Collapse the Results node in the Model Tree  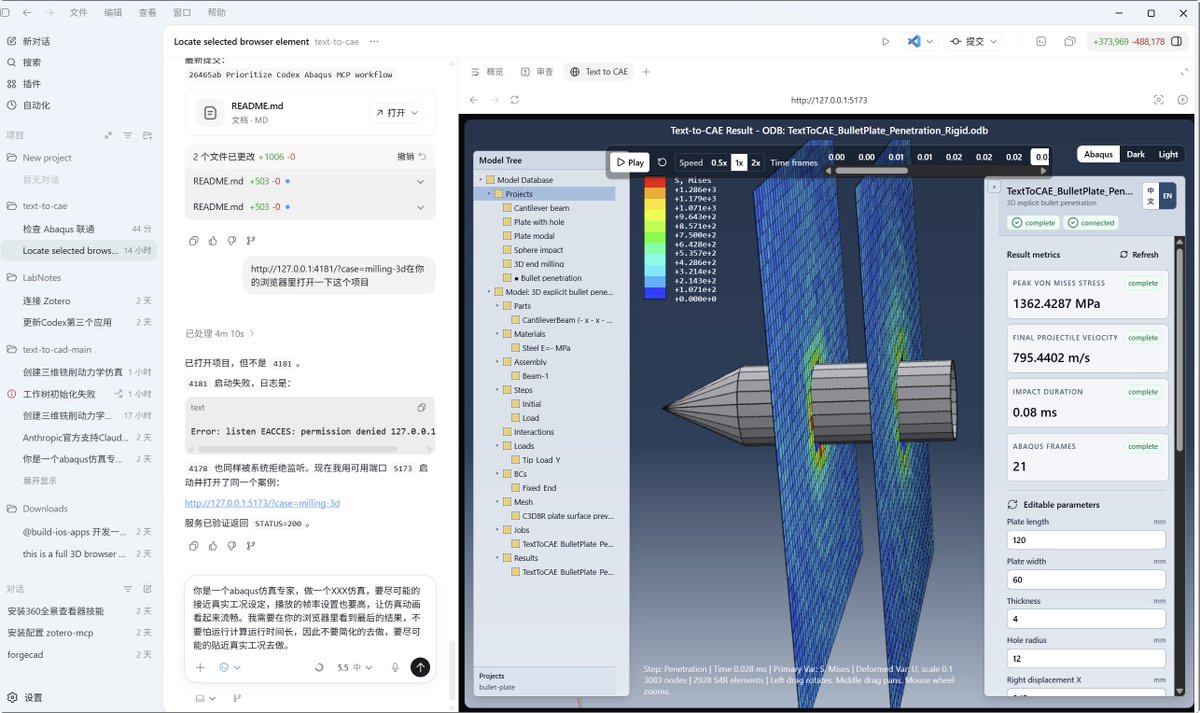(x=497, y=558)
